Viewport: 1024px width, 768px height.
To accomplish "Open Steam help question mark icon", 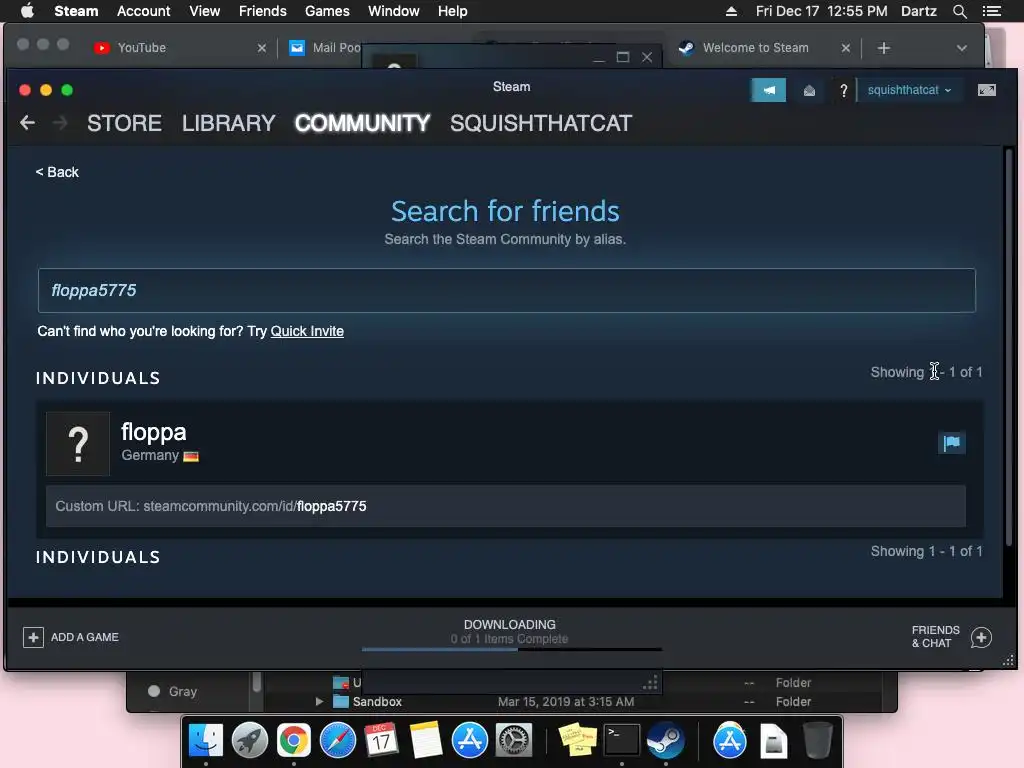I will coord(843,90).
